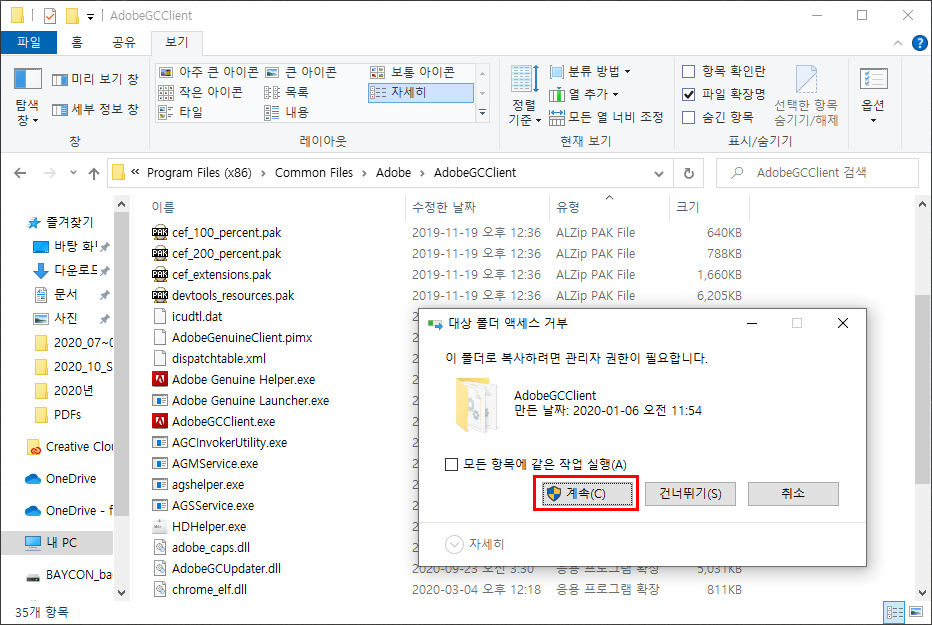Select the chrome_elf.dll file
932x625 pixels.
coord(209,590)
